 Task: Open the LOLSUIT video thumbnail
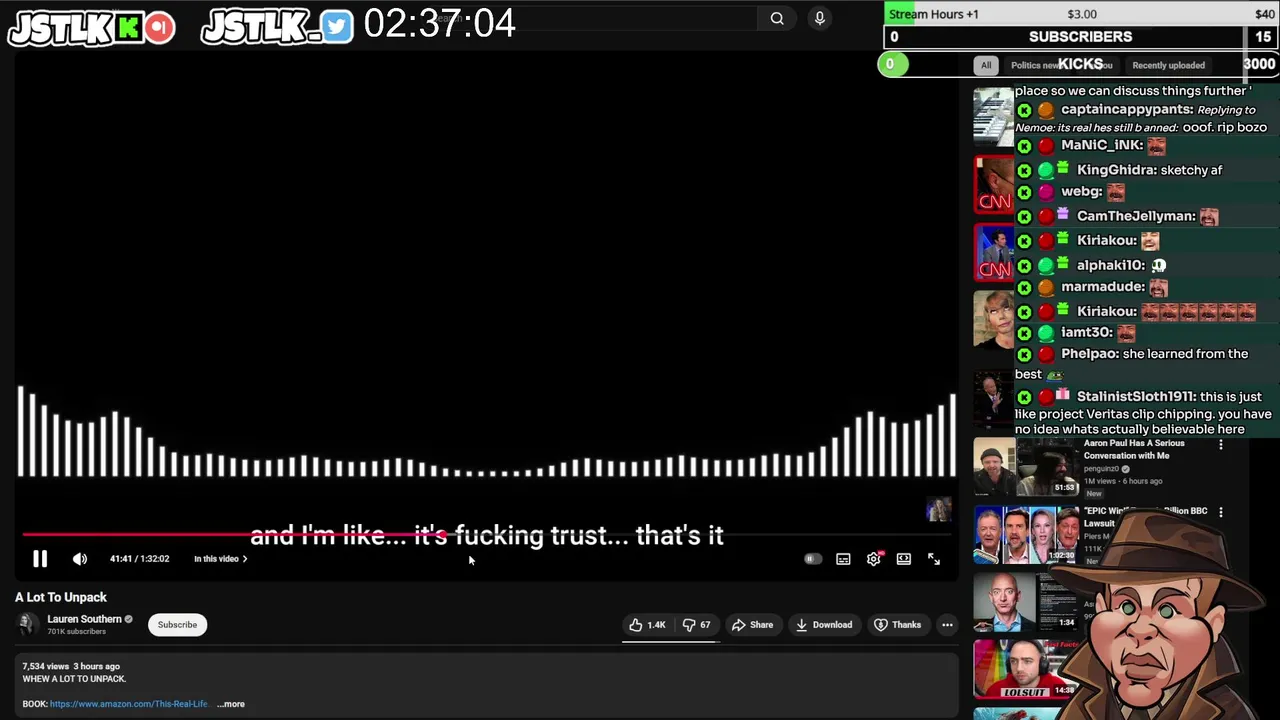click(x=1025, y=669)
